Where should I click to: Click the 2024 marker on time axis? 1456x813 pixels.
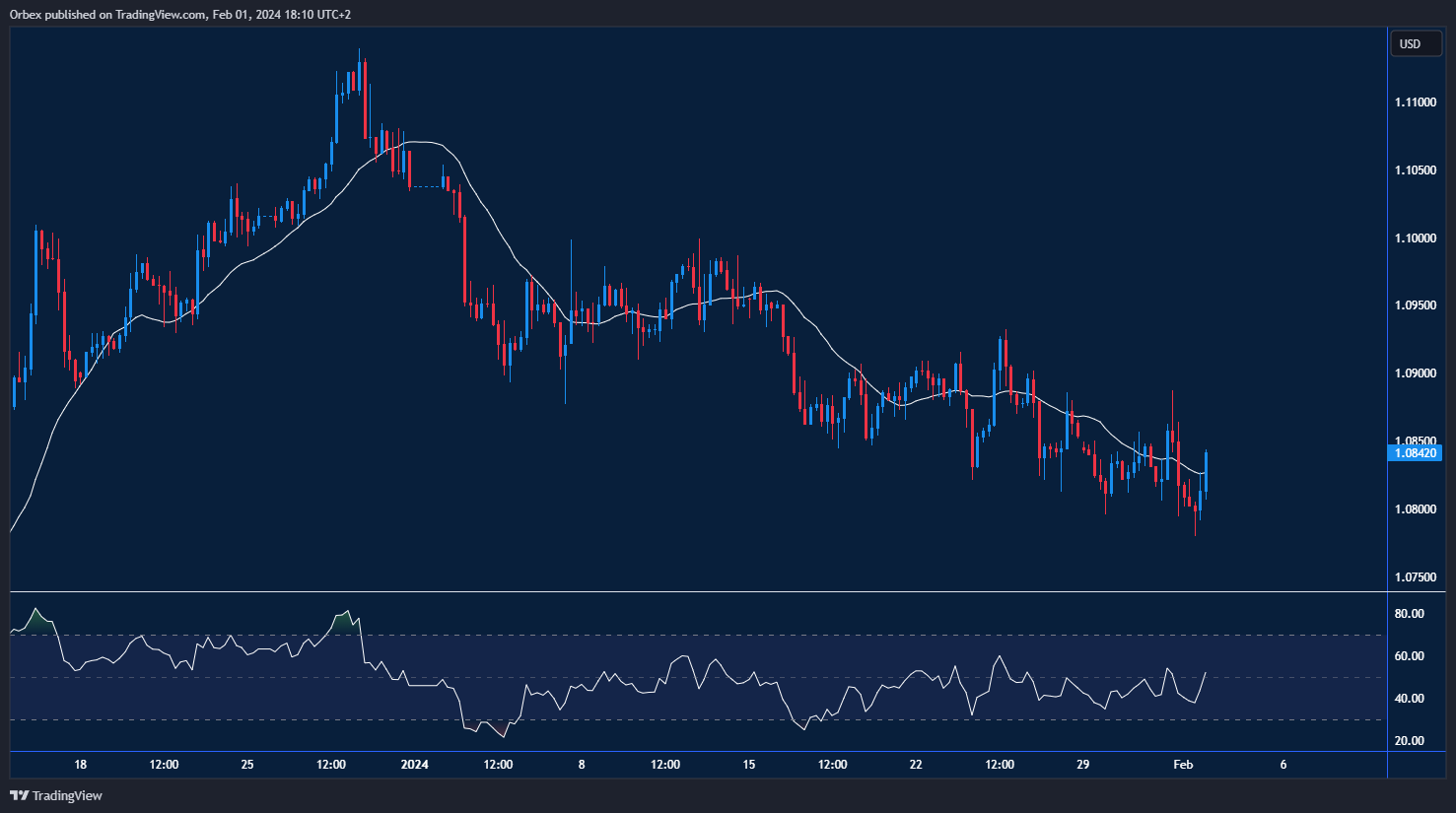click(415, 765)
